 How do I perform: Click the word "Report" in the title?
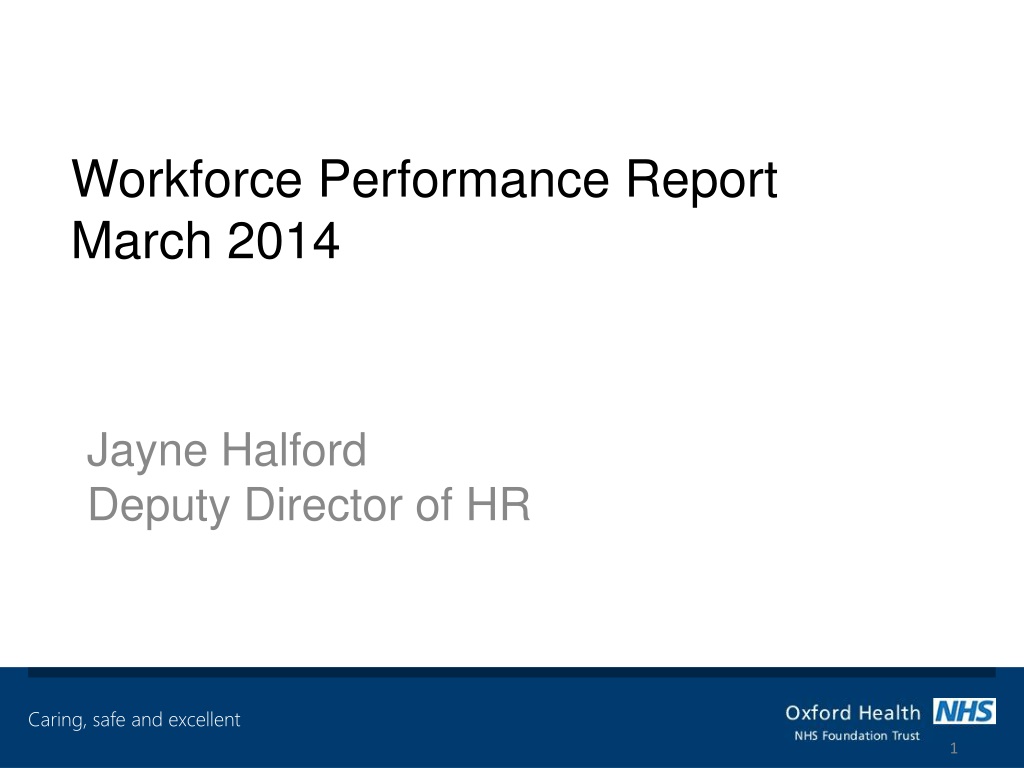701,180
